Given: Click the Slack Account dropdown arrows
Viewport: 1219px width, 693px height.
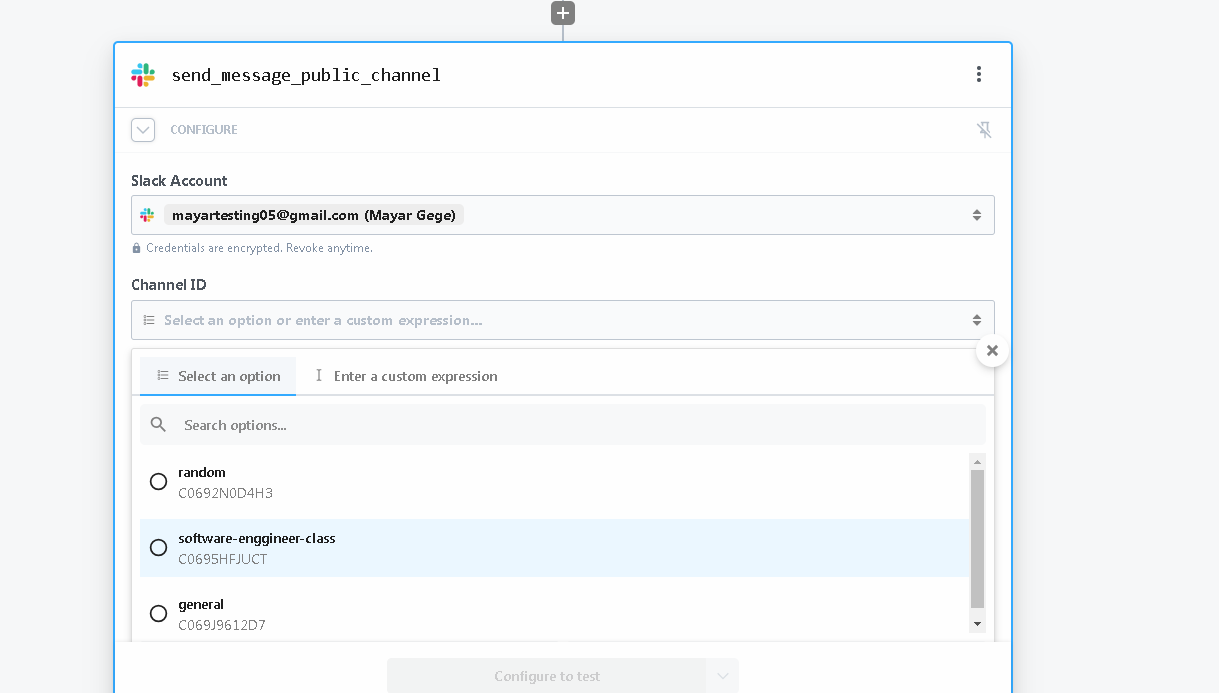Looking at the screenshot, I should tap(977, 215).
